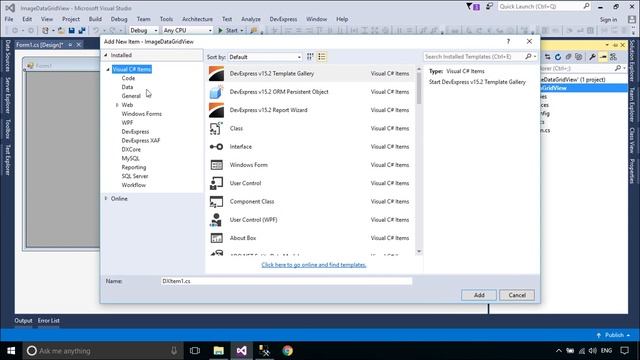Click the Search Installed Templates field
This screenshot has width=640, height=360.
tap(474, 57)
